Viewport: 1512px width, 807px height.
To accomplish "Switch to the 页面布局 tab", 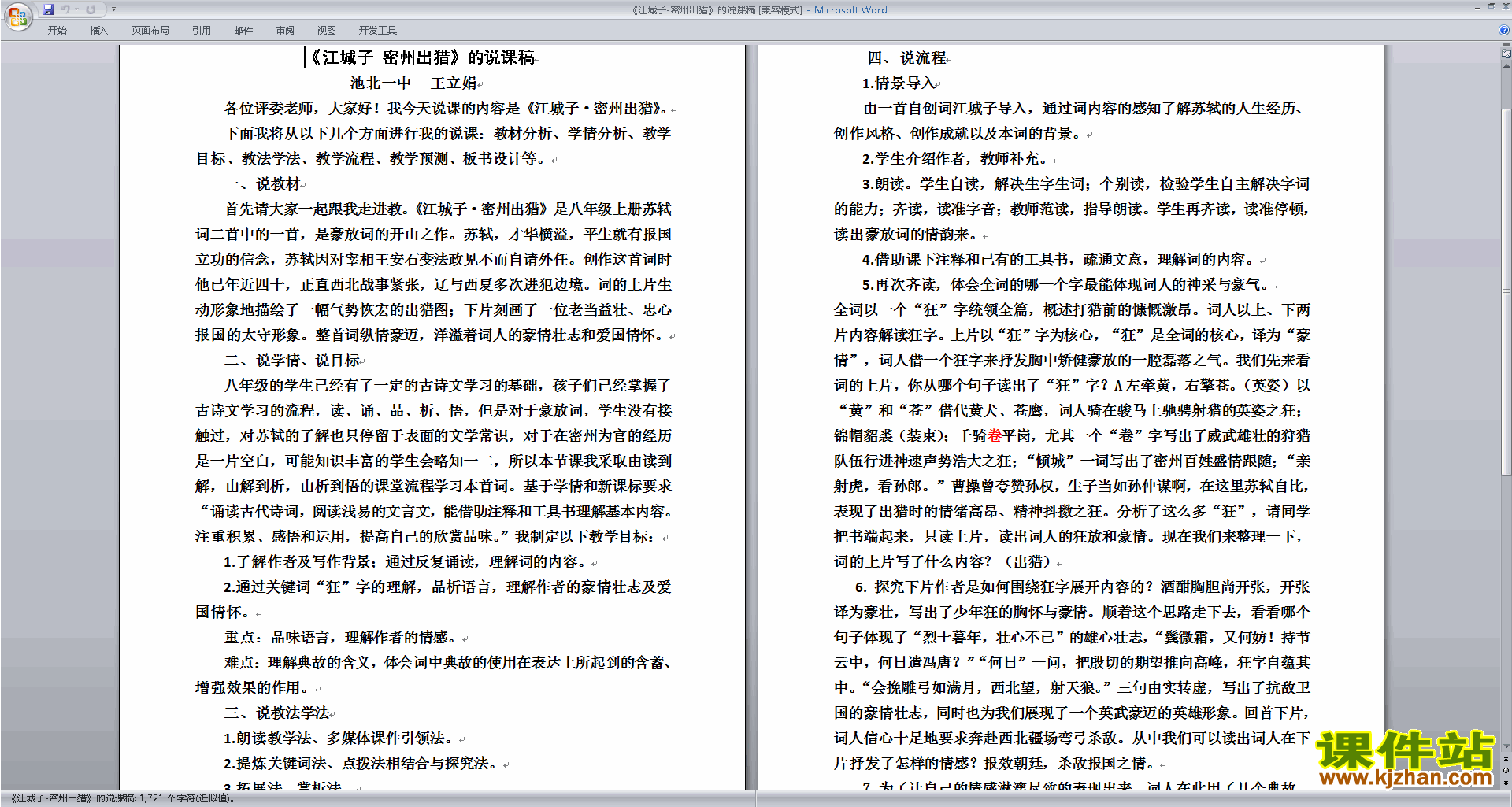I will 150,30.
